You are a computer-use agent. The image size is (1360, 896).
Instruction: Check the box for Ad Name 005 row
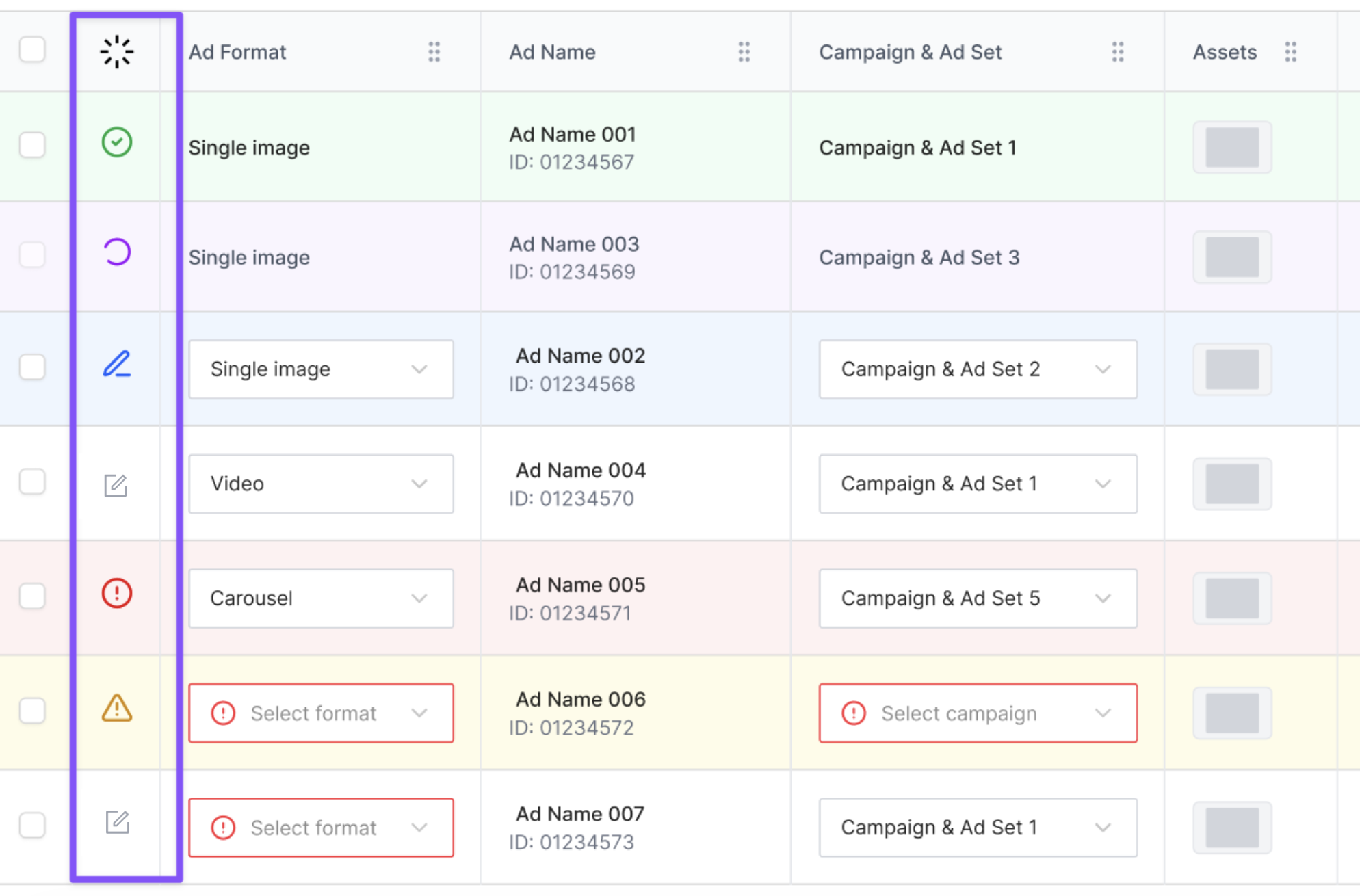tap(32, 596)
